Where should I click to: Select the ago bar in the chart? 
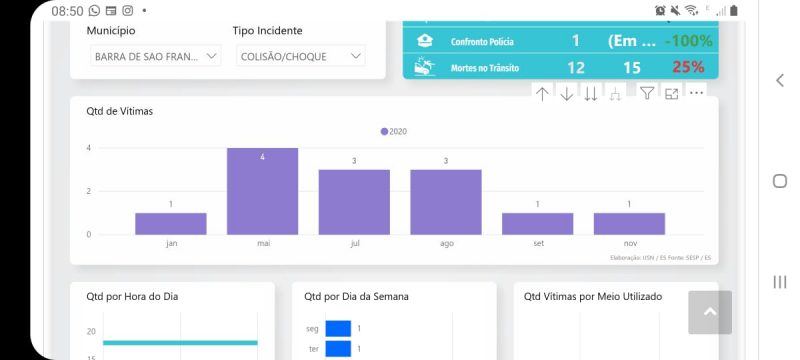point(446,202)
